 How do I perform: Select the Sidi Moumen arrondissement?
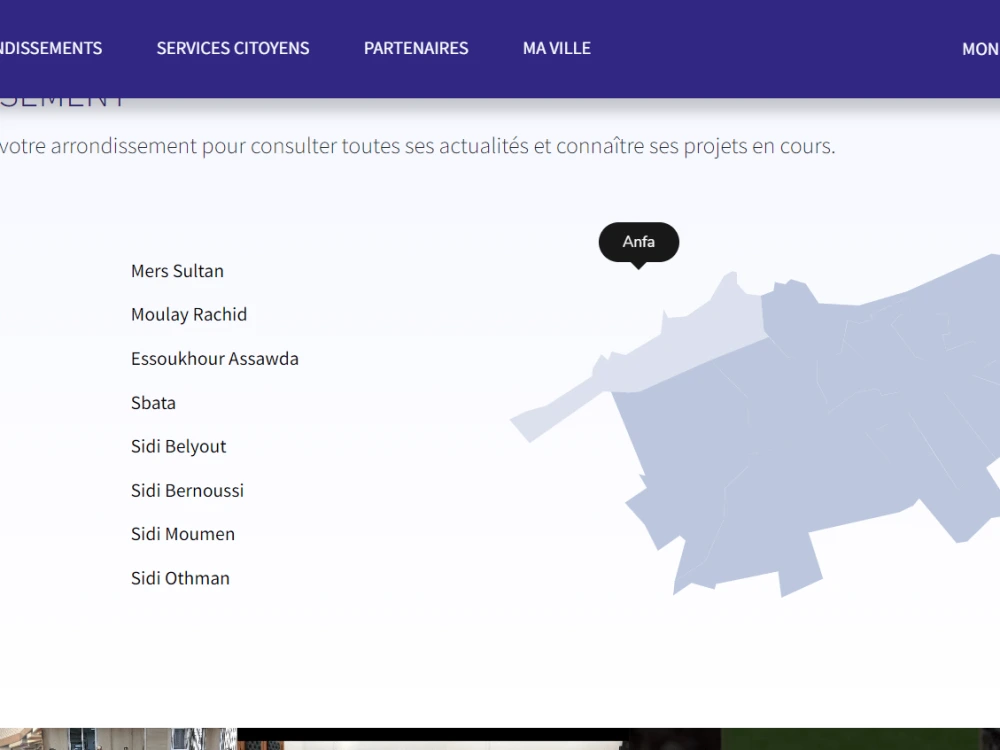click(183, 534)
